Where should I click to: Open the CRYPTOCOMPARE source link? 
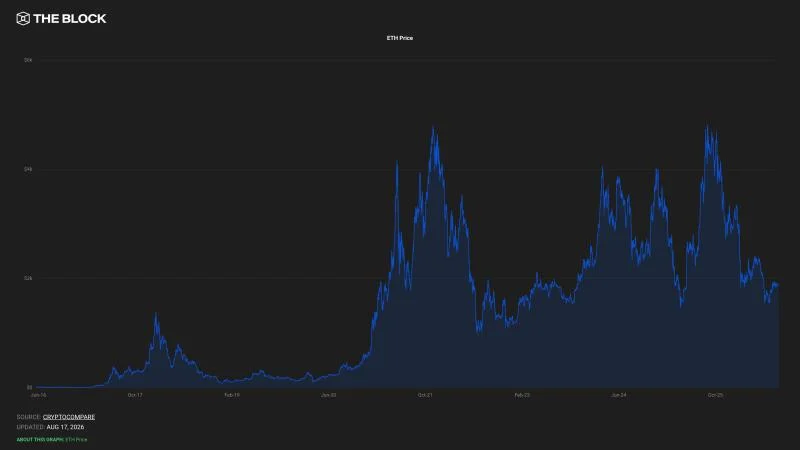[69, 417]
